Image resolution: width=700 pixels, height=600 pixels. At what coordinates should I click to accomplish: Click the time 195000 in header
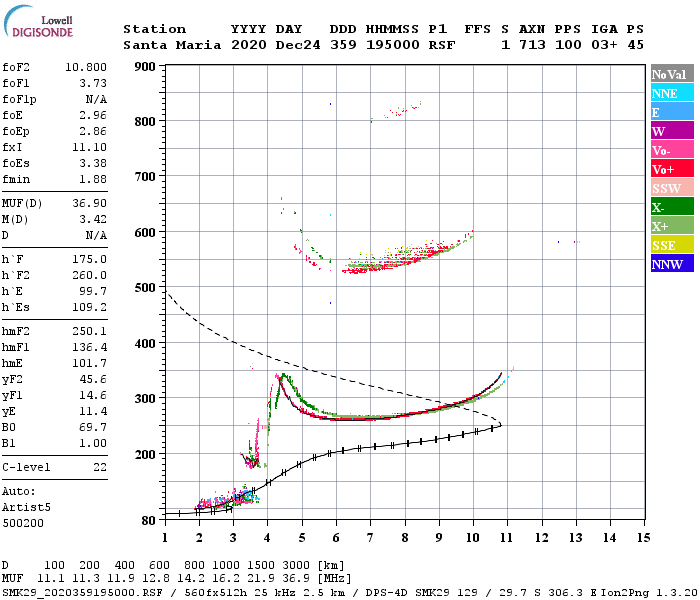pos(392,45)
